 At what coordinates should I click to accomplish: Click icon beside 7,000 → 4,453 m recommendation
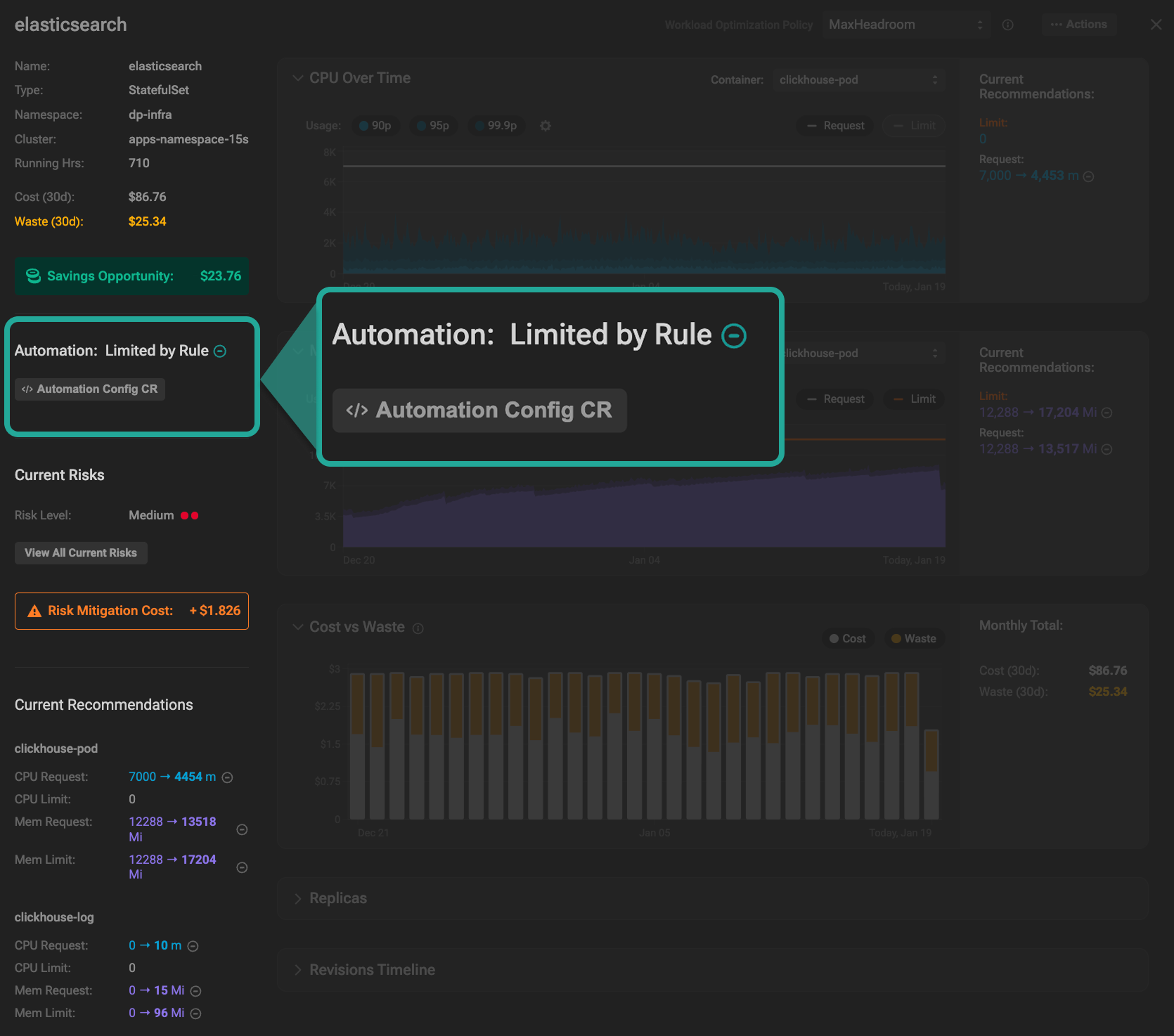click(1089, 176)
